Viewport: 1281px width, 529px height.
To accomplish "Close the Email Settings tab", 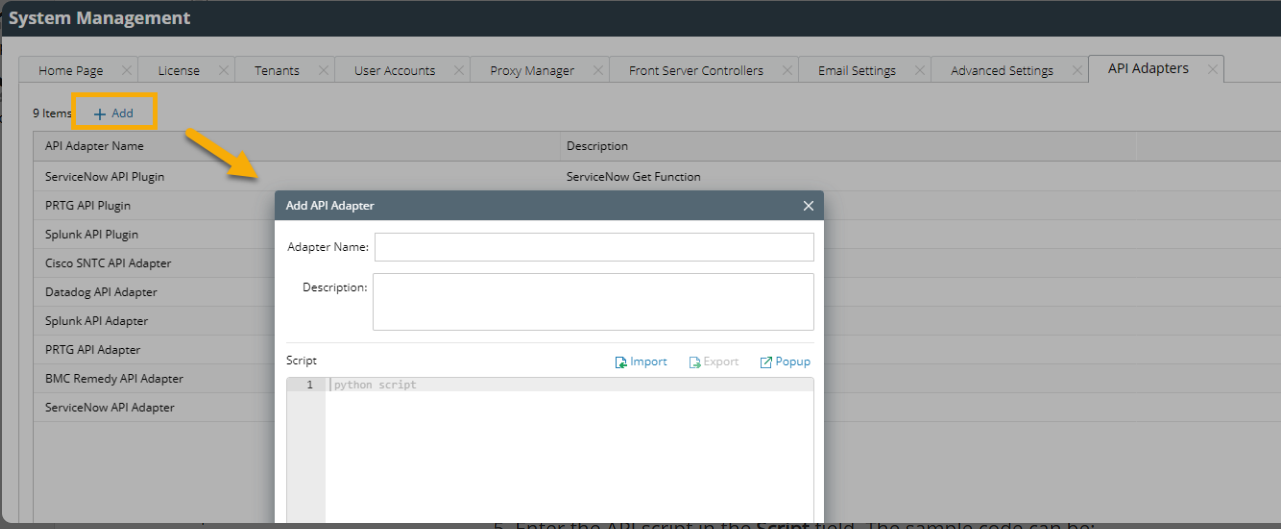I will coord(919,70).
